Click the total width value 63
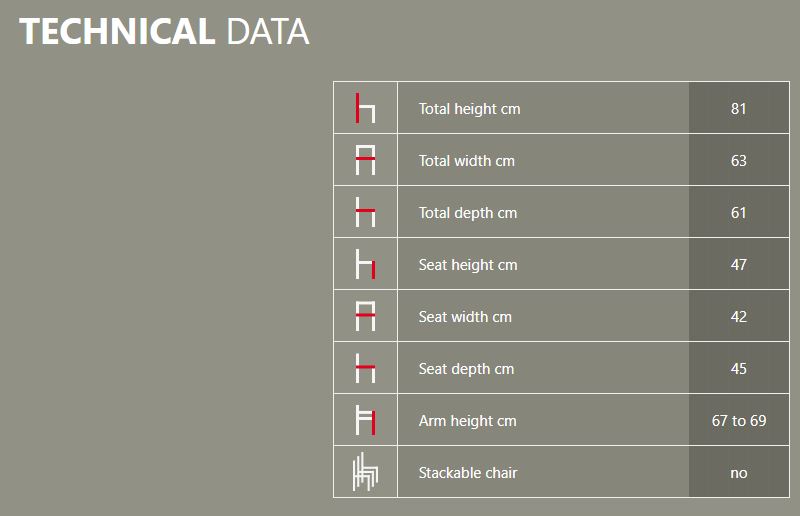Viewport: 800px width, 516px height. (738, 161)
